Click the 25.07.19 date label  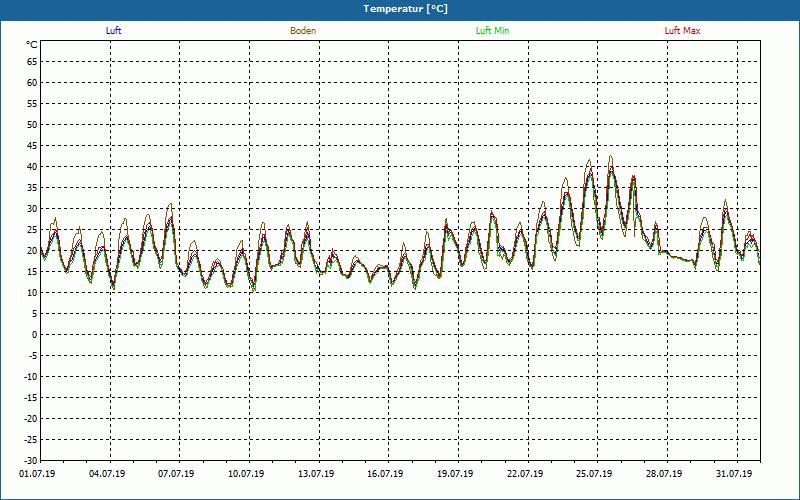pos(594,474)
